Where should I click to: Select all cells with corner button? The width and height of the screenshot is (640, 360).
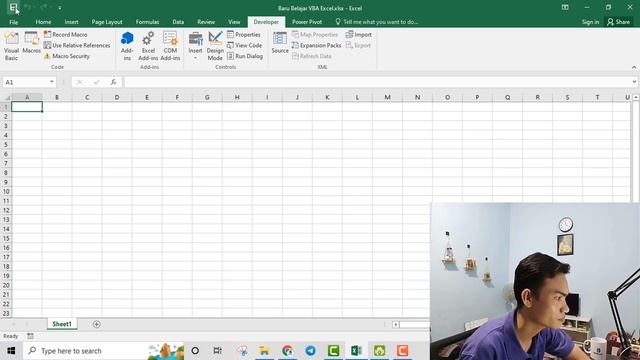coord(6,98)
